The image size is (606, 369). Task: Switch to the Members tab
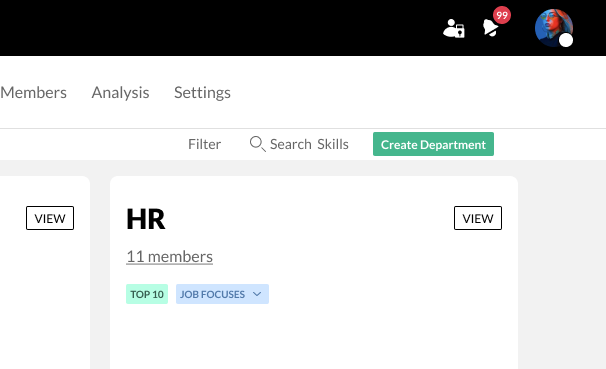pyautogui.click(x=33, y=93)
